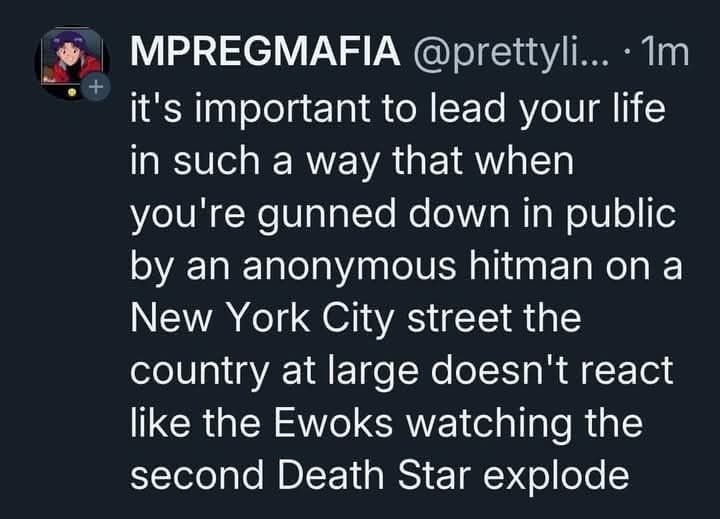The width and height of the screenshot is (720, 519).
Task: Click the phrase "gunned down" in the tweet
Action: [x=383, y=215]
